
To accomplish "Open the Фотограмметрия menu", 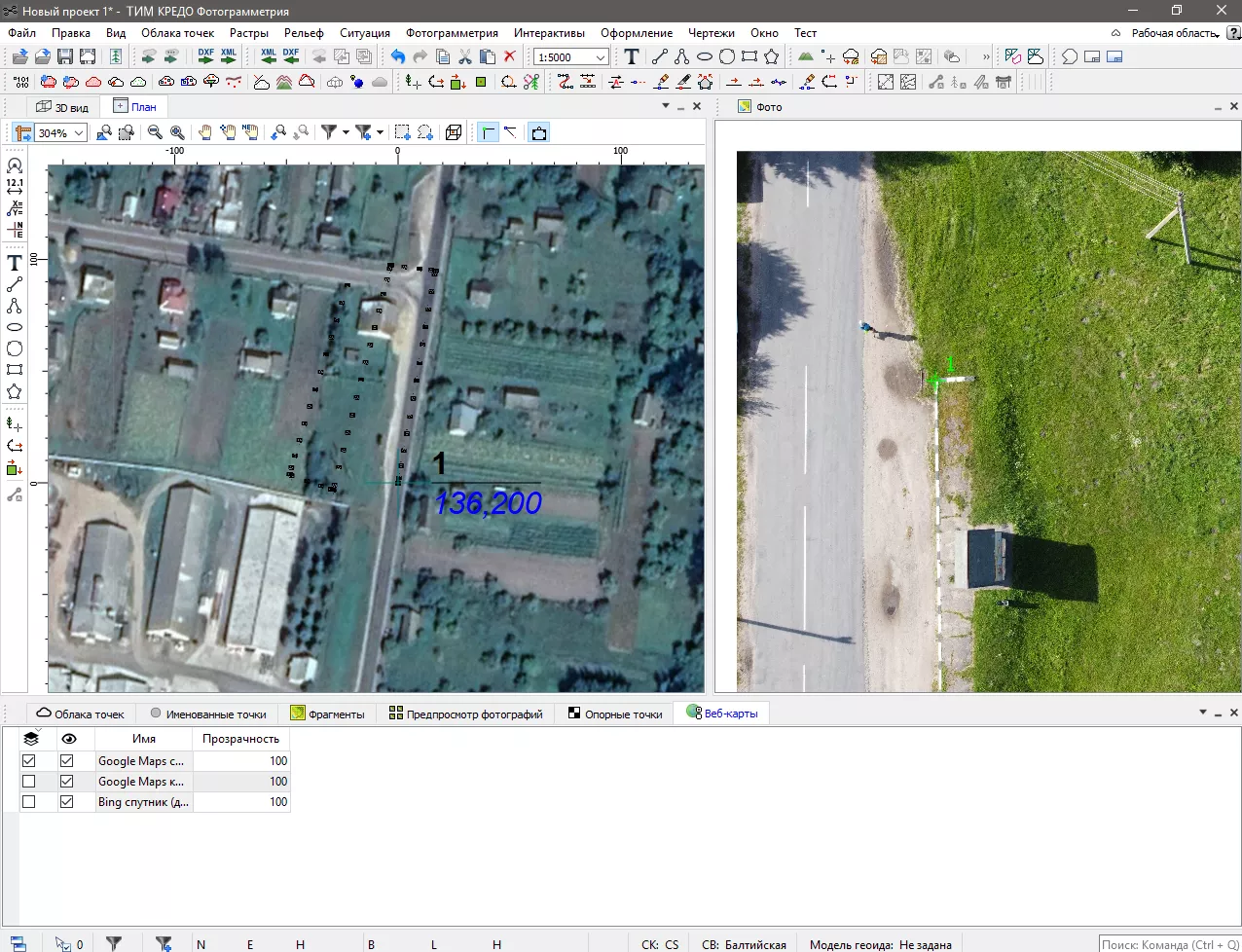I will point(452,33).
